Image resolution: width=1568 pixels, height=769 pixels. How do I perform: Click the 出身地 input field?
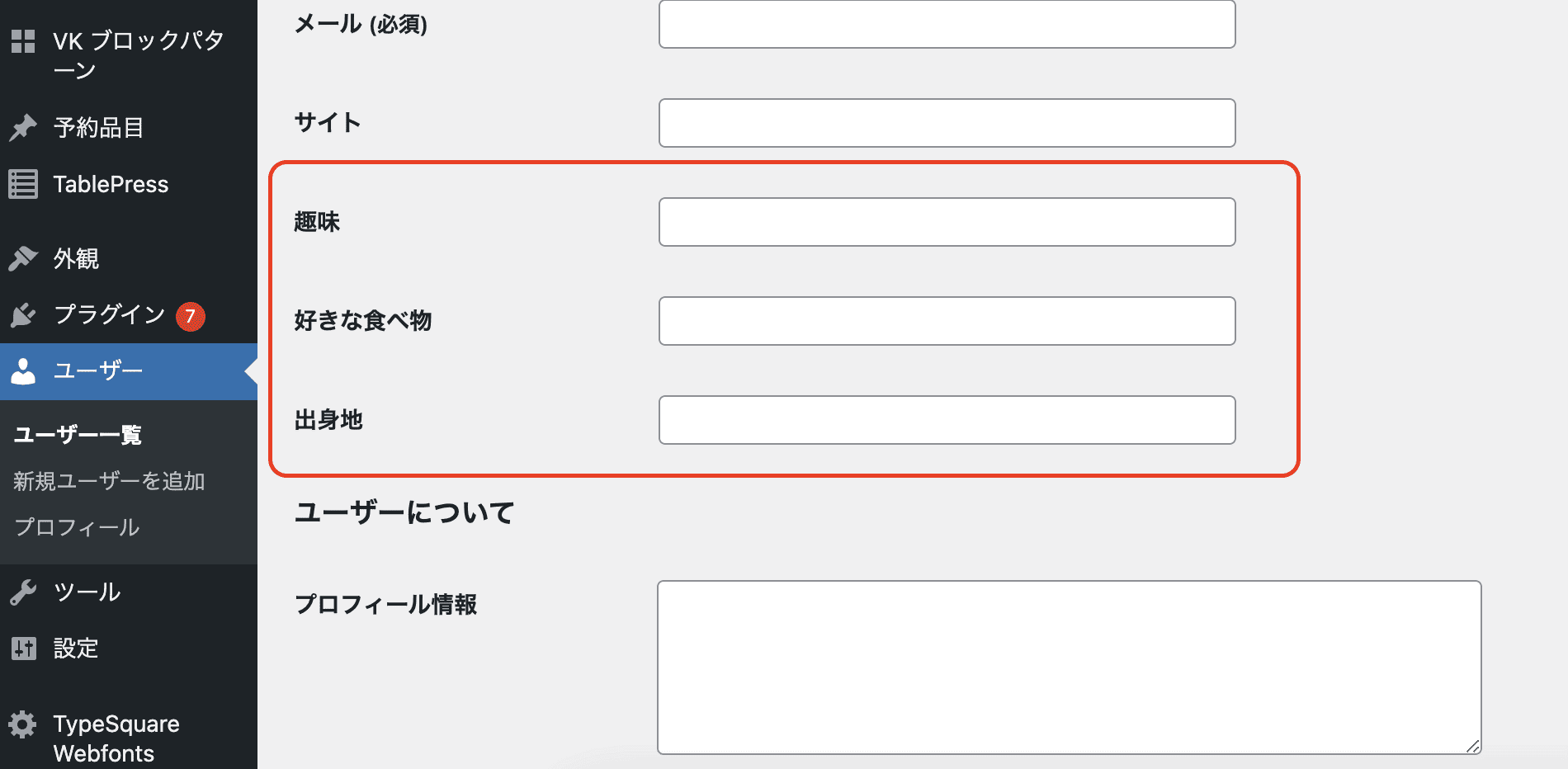pos(946,420)
